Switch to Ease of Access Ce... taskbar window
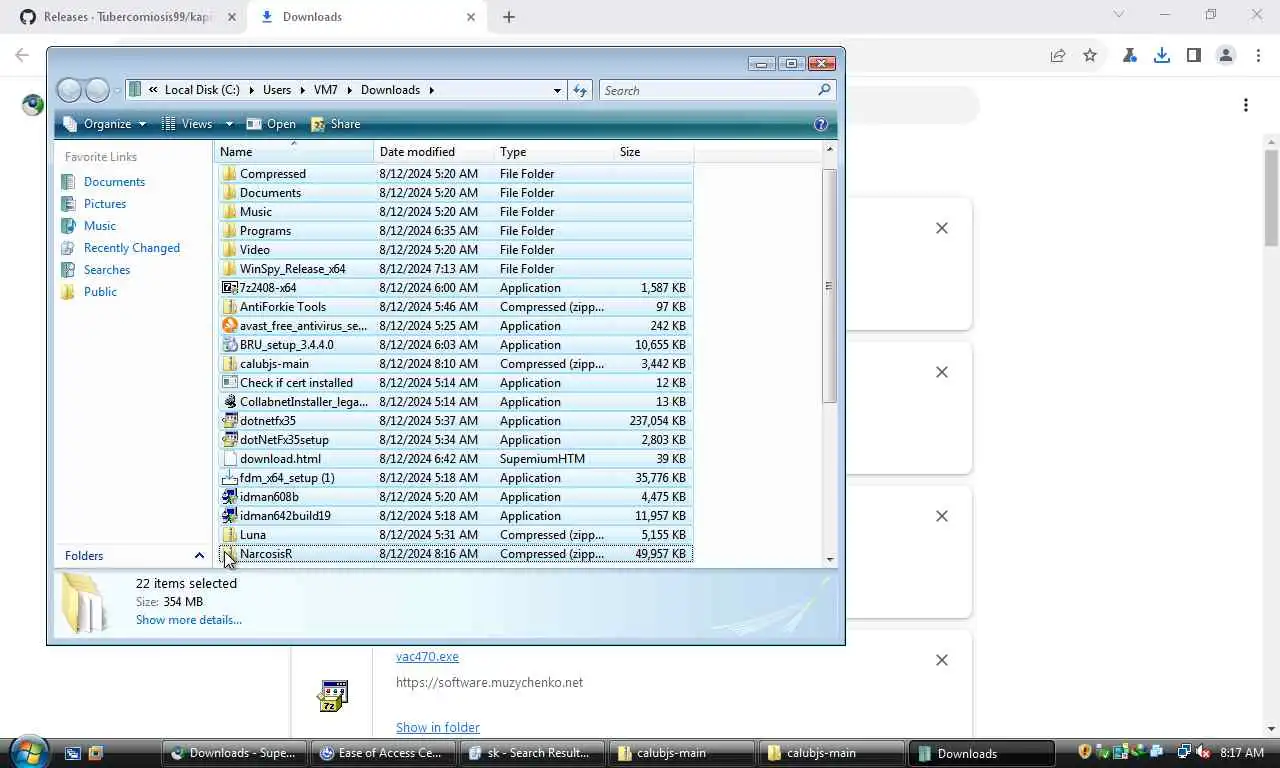This screenshot has height=768, width=1280. pyautogui.click(x=382, y=753)
